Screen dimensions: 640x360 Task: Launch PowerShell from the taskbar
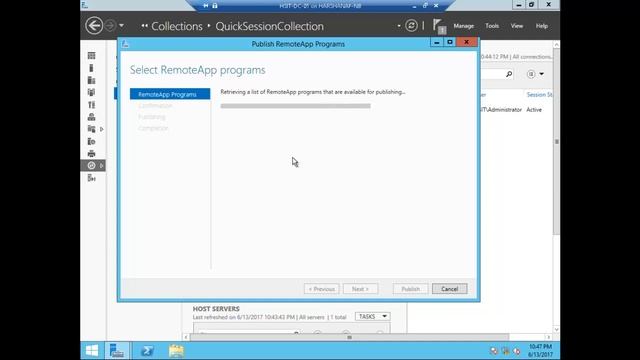pos(147,351)
